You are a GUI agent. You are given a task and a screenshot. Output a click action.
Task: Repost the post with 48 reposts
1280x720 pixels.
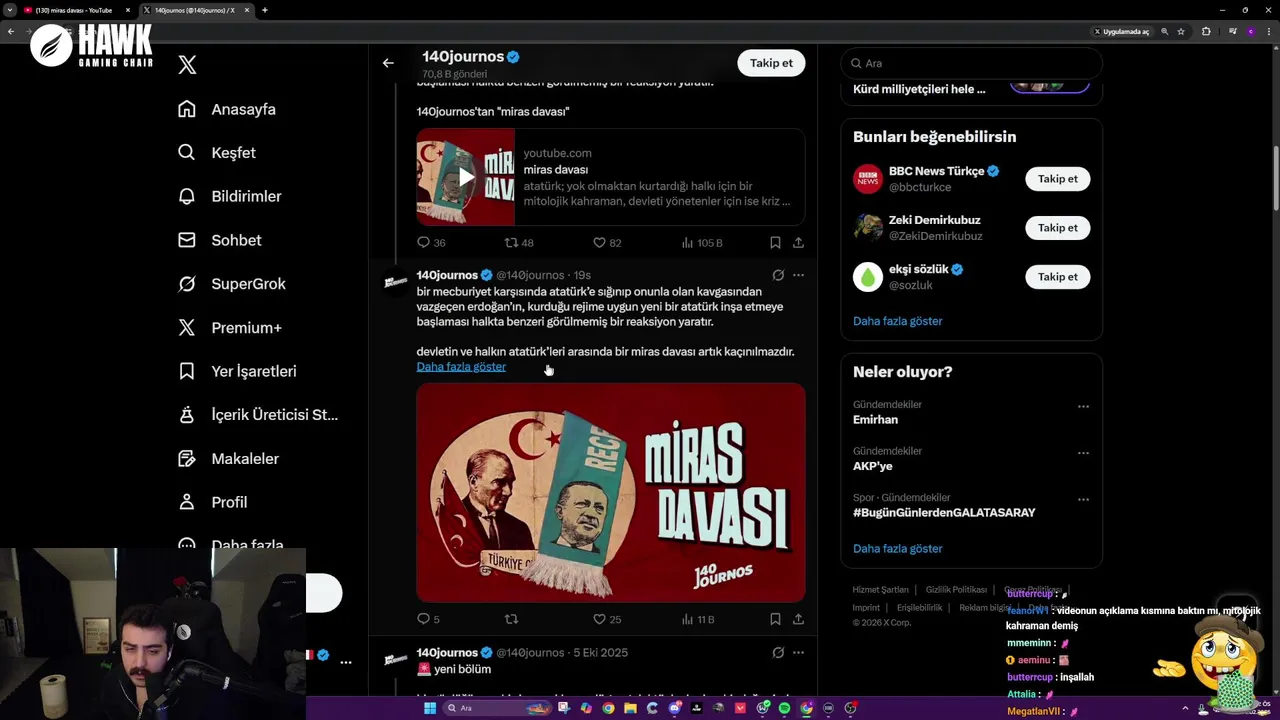point(519,243)
